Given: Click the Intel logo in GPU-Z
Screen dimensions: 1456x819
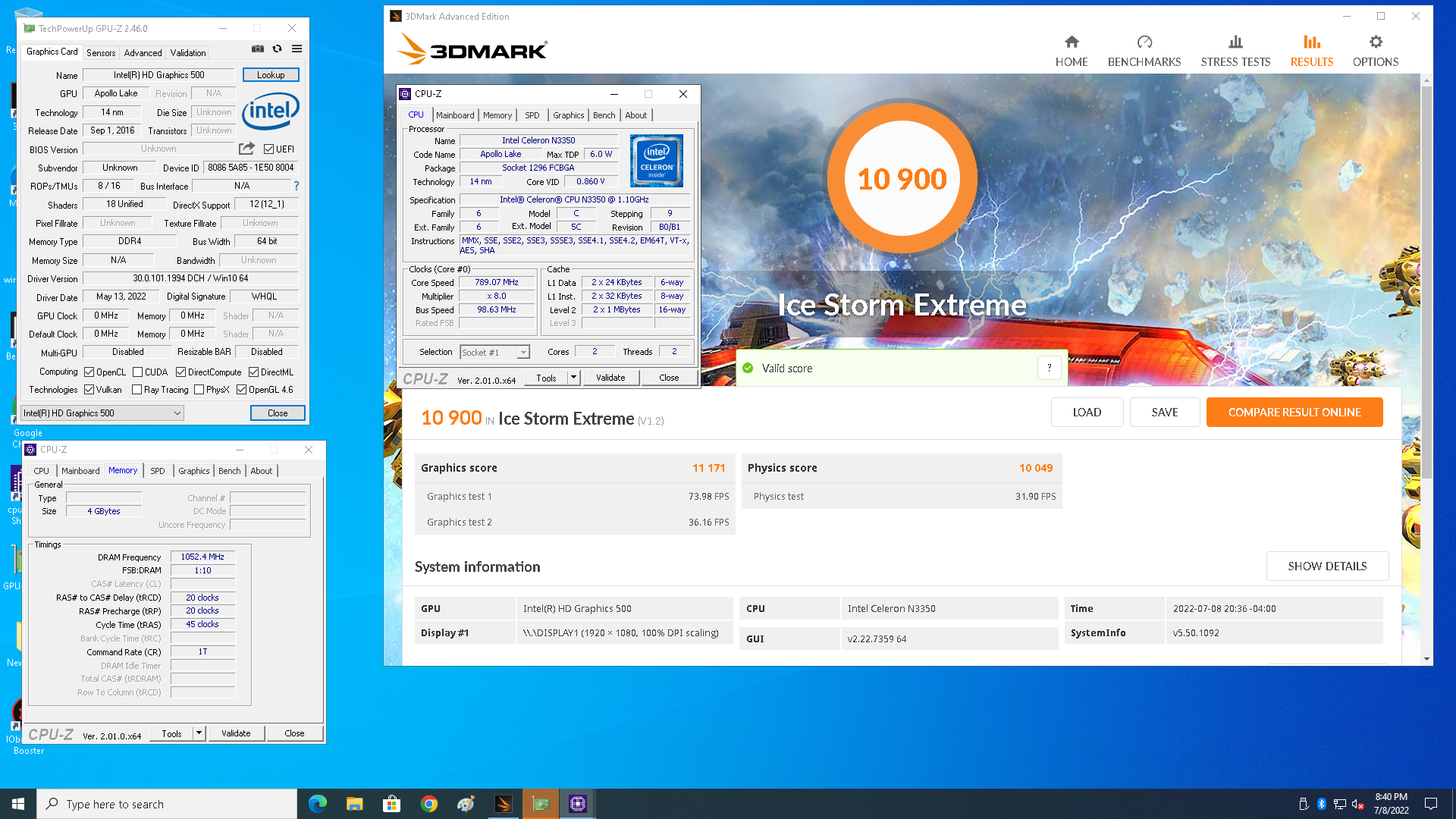Looking at the screenshot, I should [x=271, y=111].
